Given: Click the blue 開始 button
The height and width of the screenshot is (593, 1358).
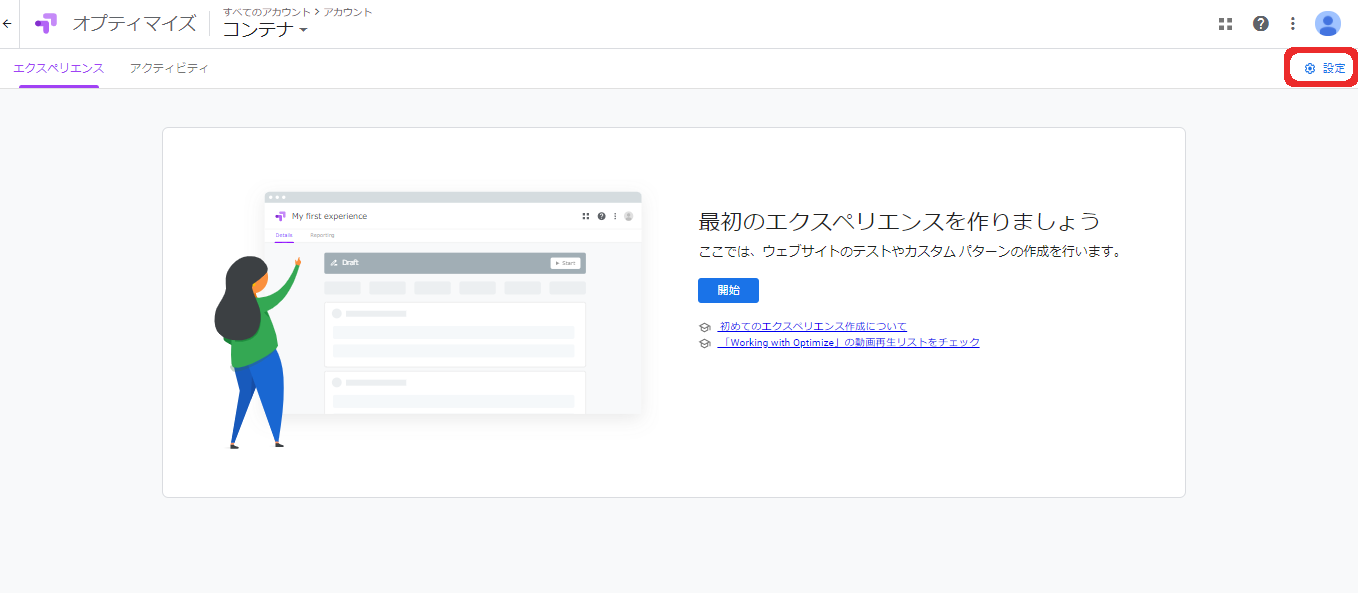Looking at the screenshot, I should (x=728, y=290).
